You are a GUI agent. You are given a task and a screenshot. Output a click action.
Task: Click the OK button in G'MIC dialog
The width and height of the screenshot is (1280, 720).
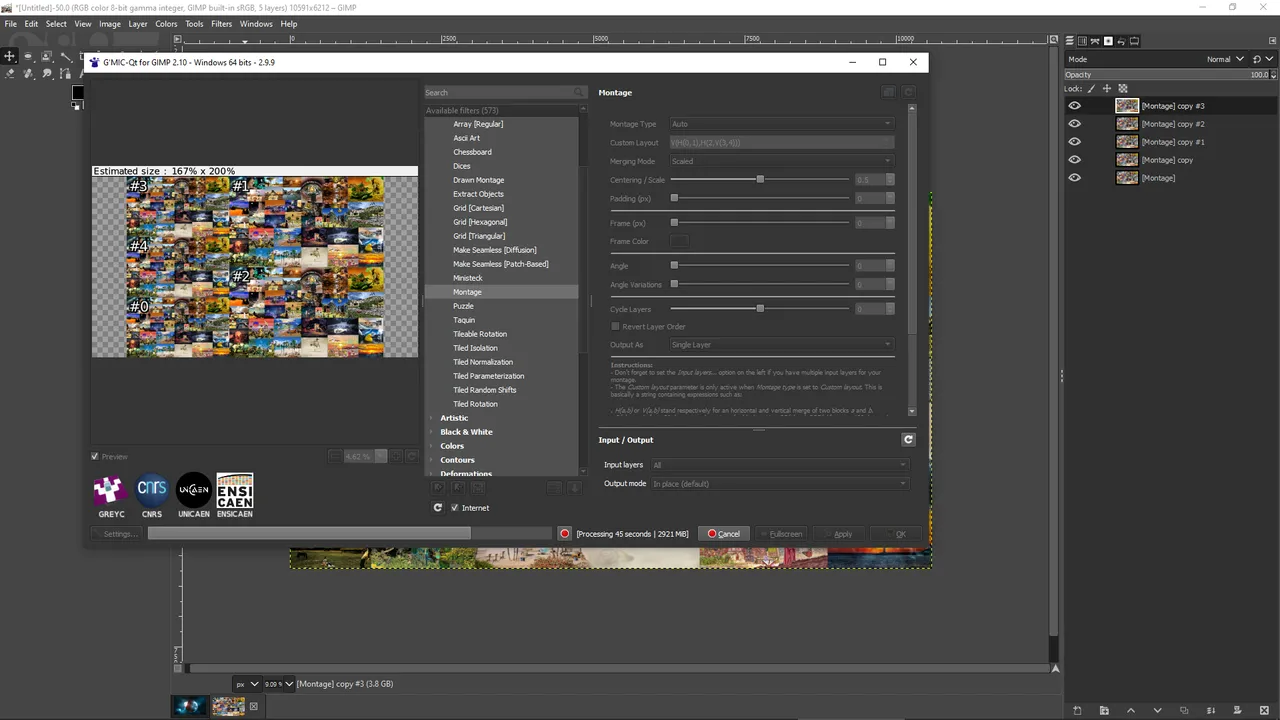click(x=895, y=534)
